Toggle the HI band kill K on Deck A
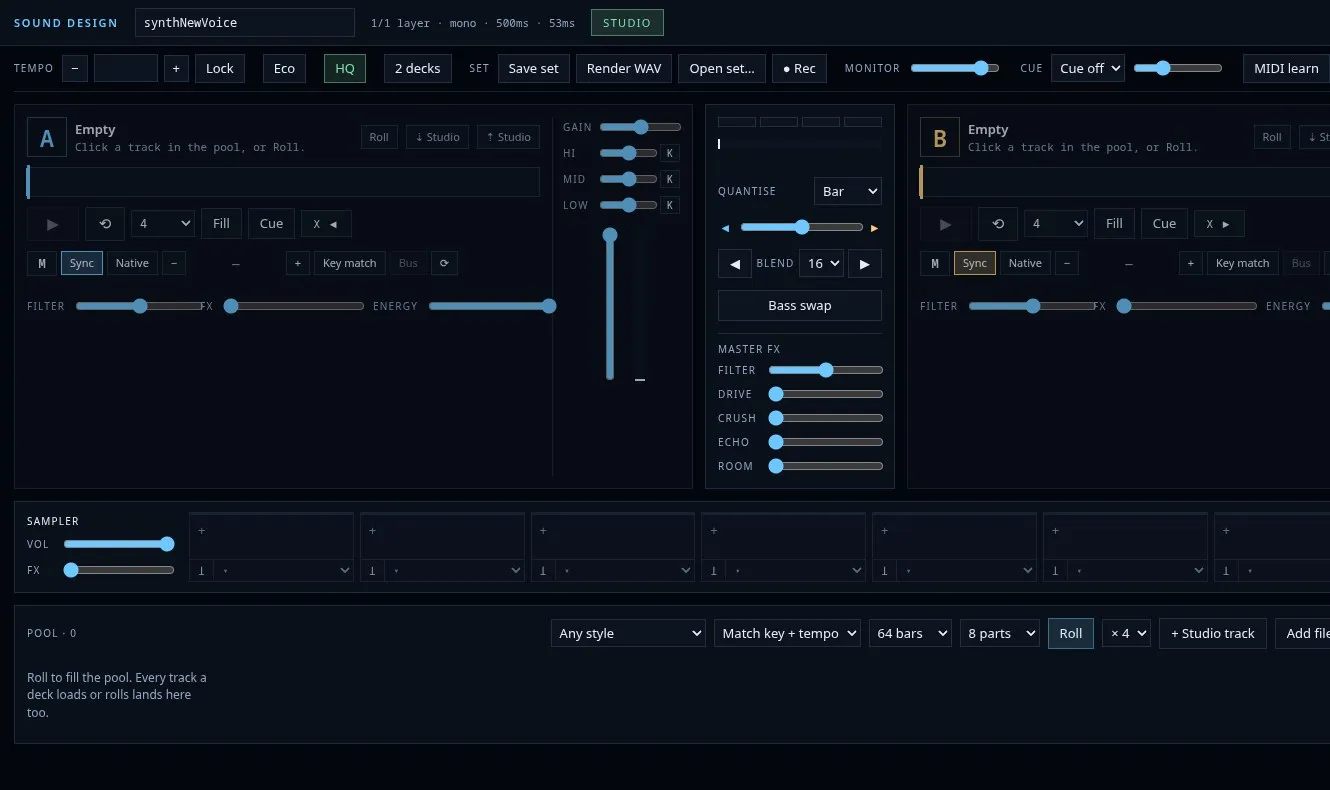Viewport: 1330px width, 790px height. [670, 153]
